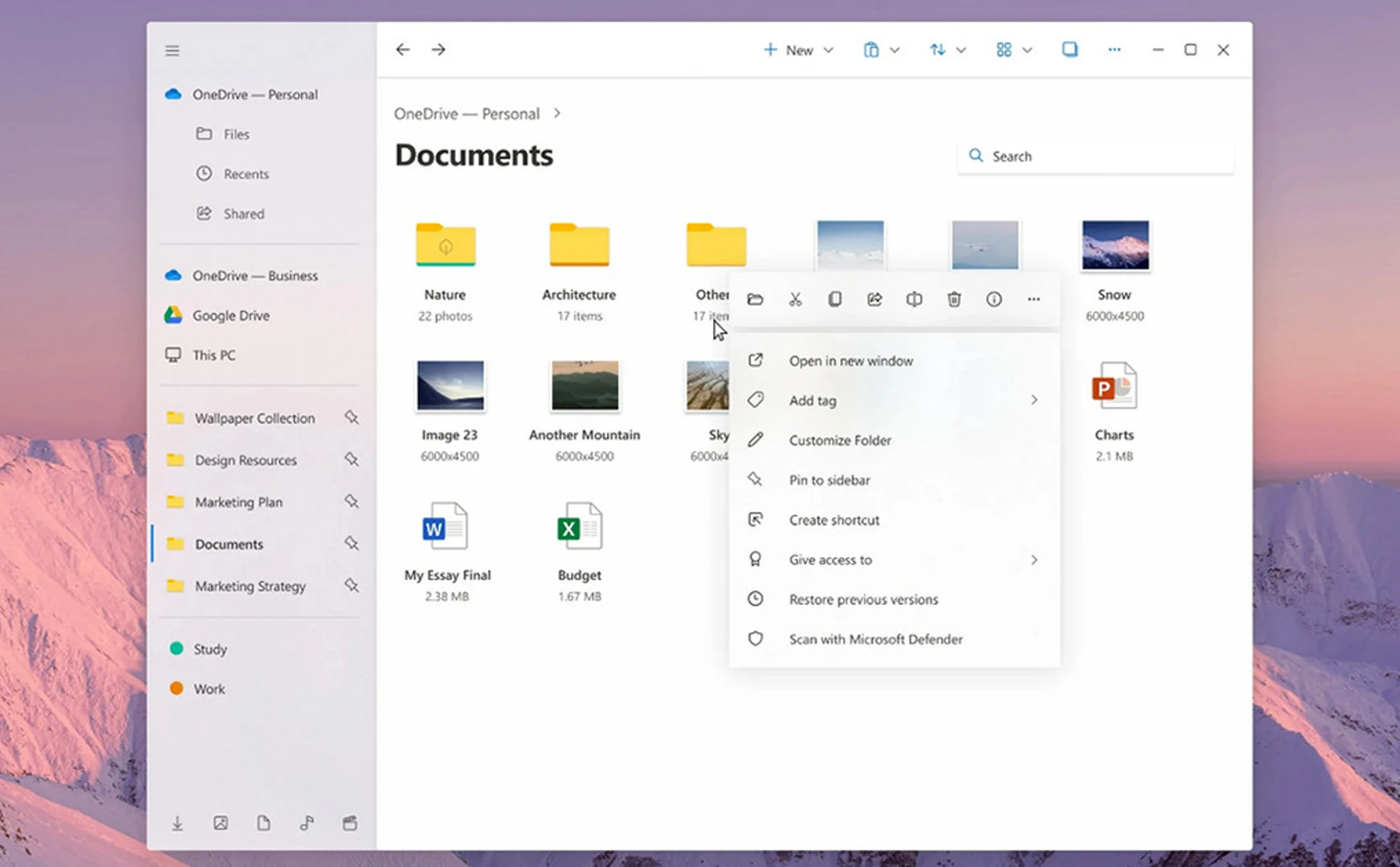
Task: Select Customize Folder menu entry
Action: (x=895, y=440)
